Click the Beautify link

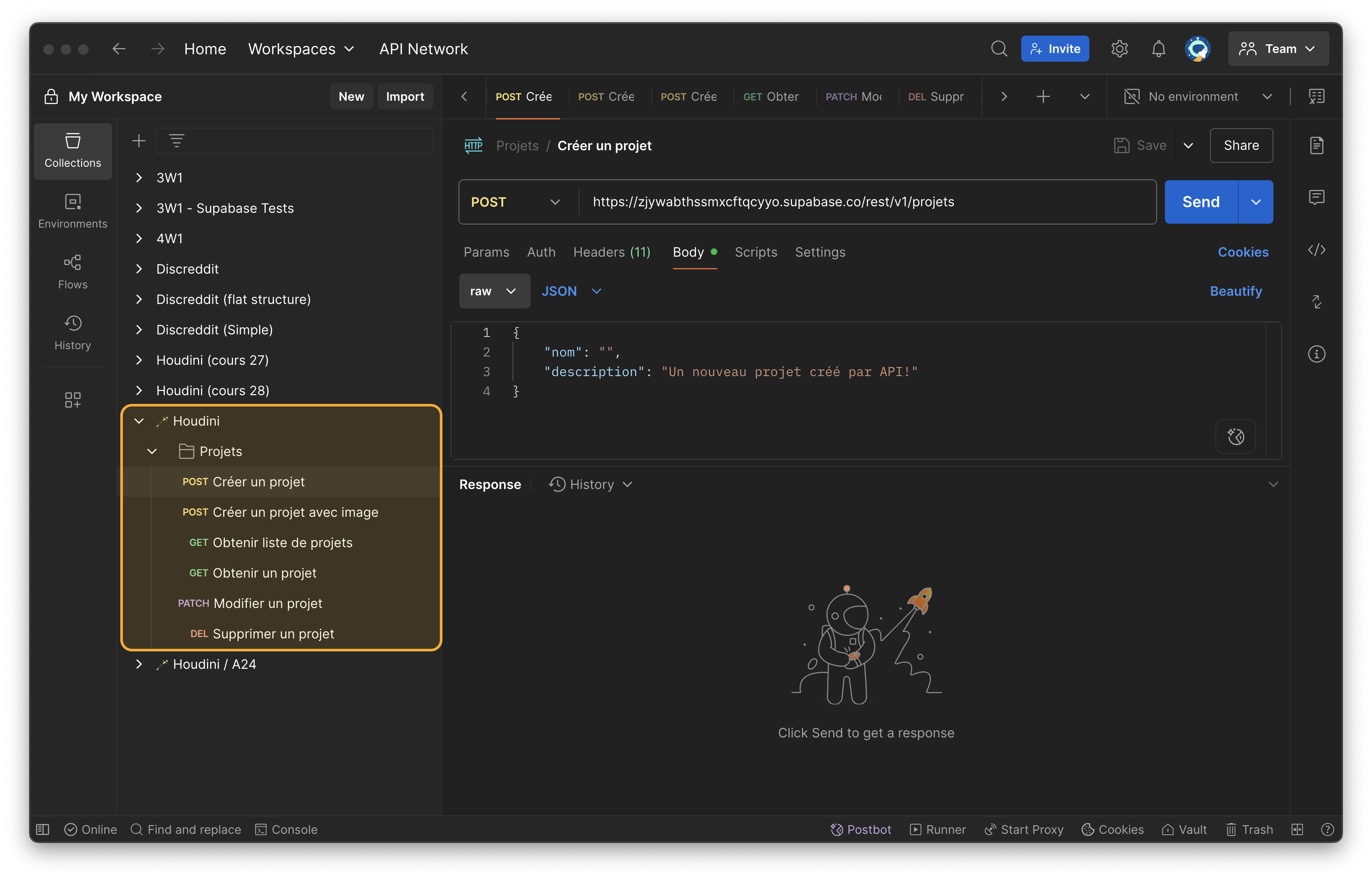coord(1236,291)
